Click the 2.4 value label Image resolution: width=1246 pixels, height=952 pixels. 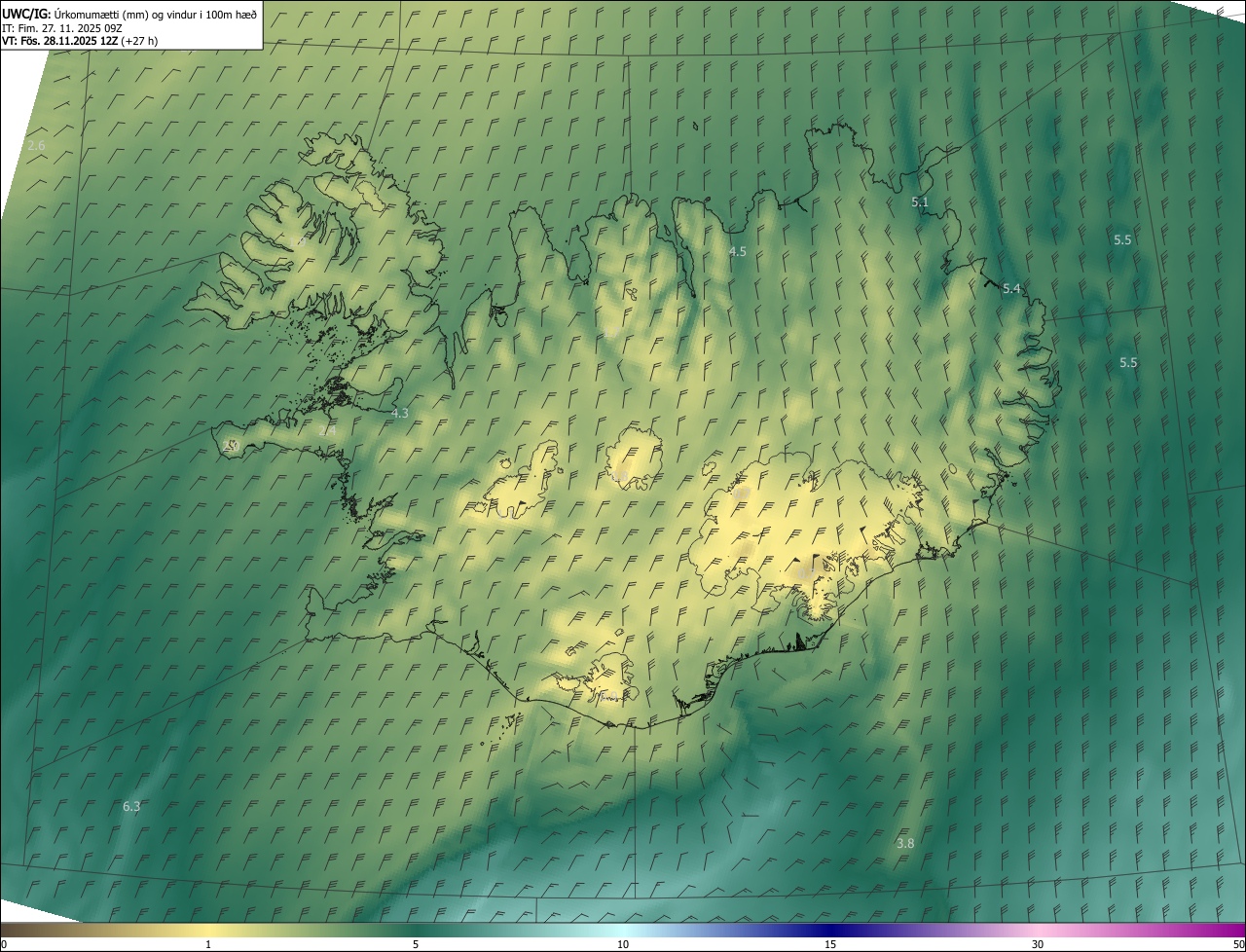tap(327, 430)
